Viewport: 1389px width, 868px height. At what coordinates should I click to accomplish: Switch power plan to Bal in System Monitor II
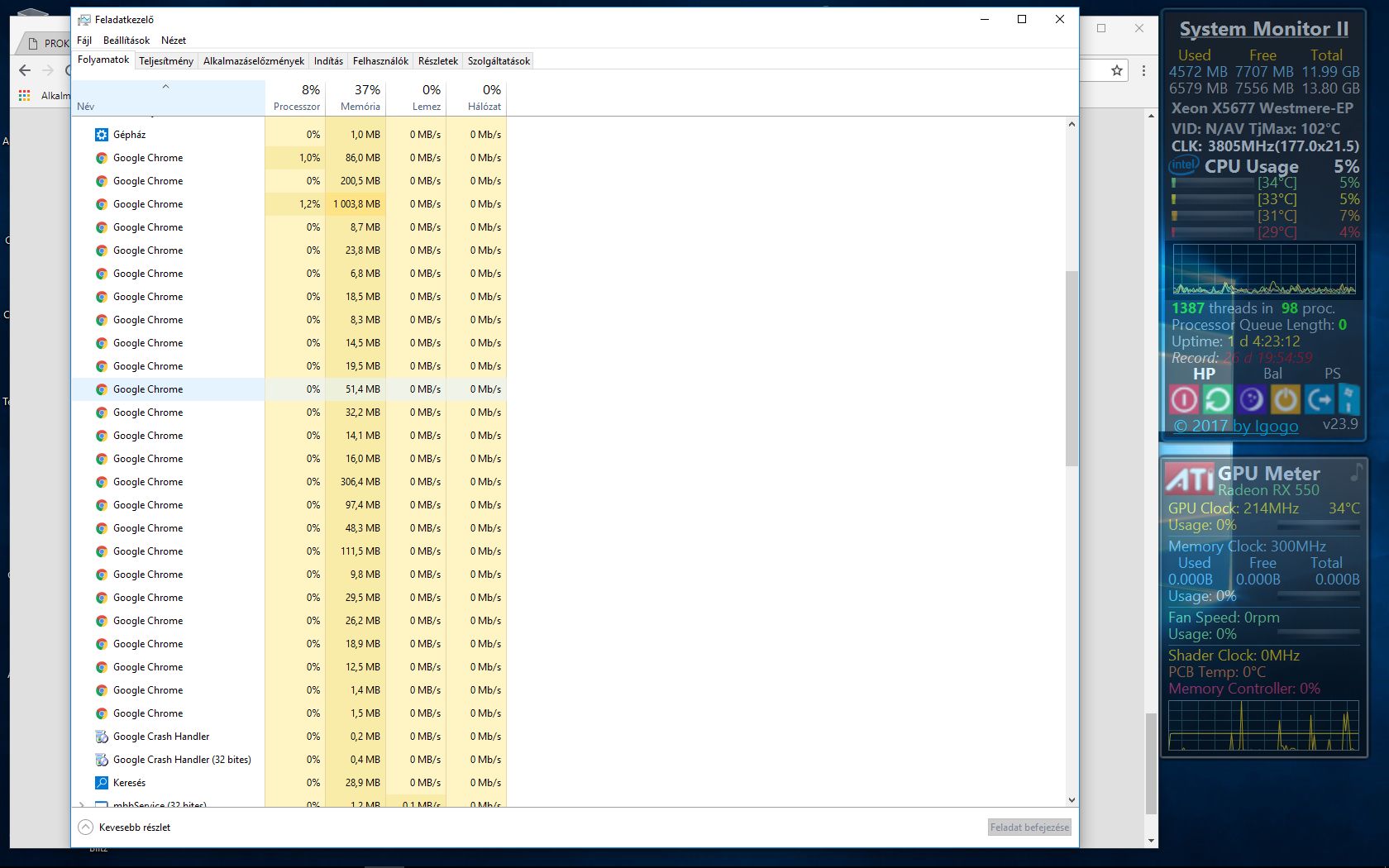1272,374
